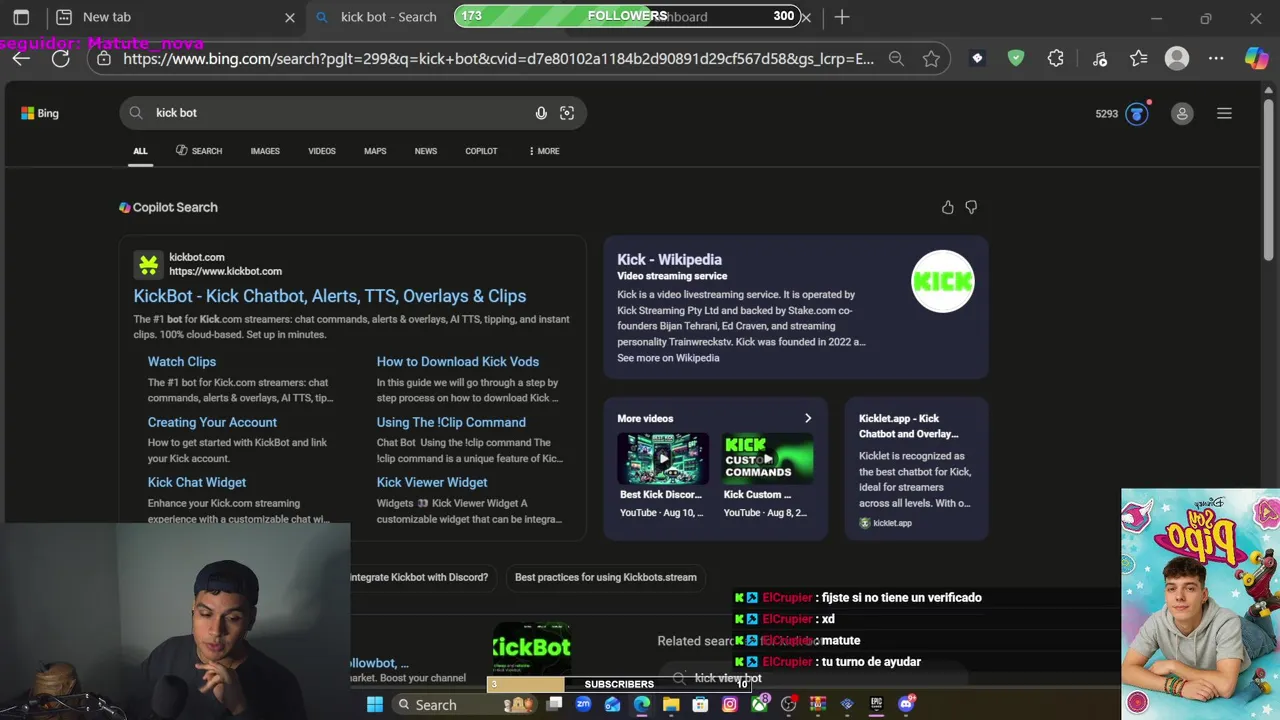Open the browser profile avatar
Viewport: 1280px width, 720px height.
[x=1177, y=59]
